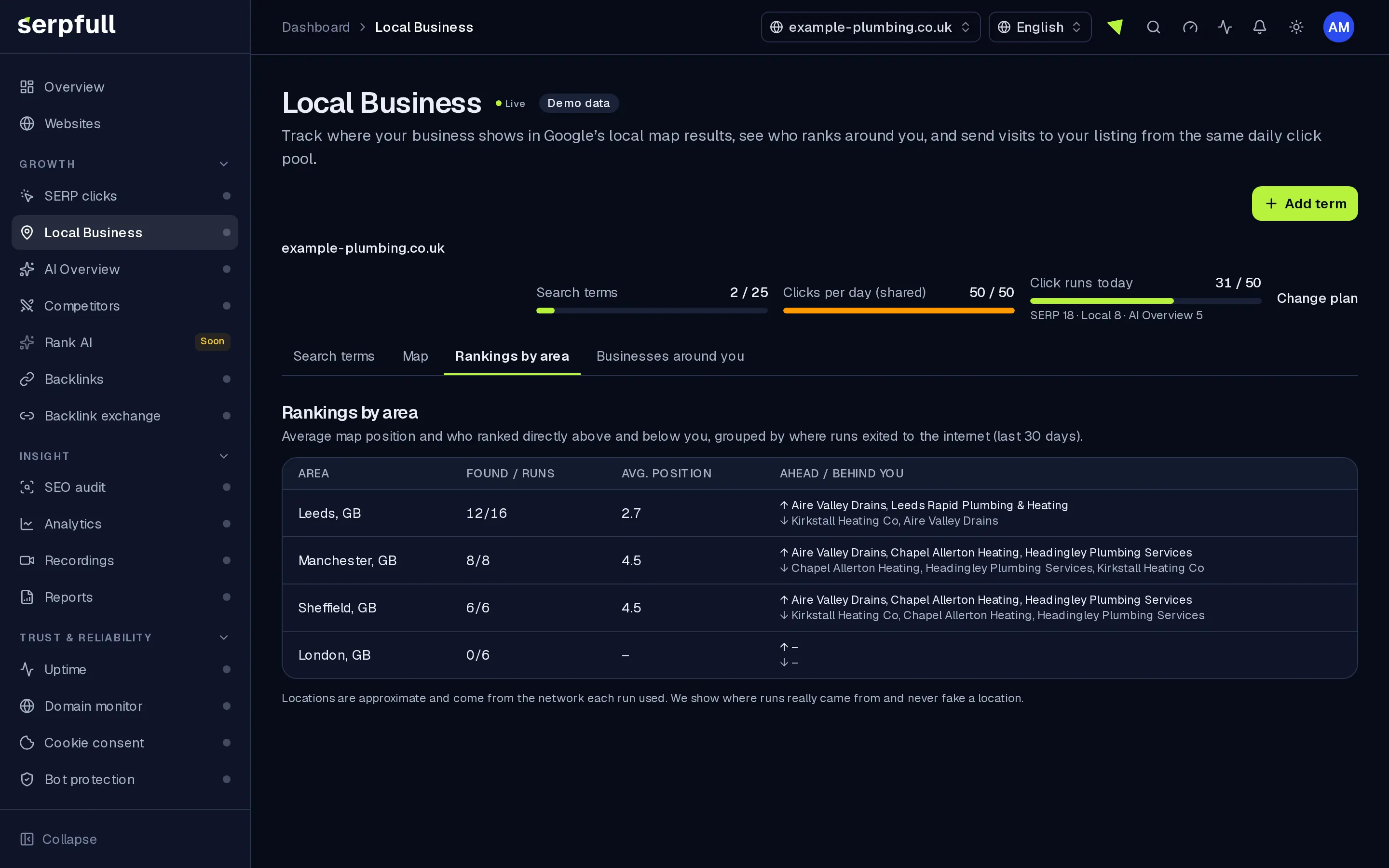Open AI Overview sparkle icon

coord(27,269)
